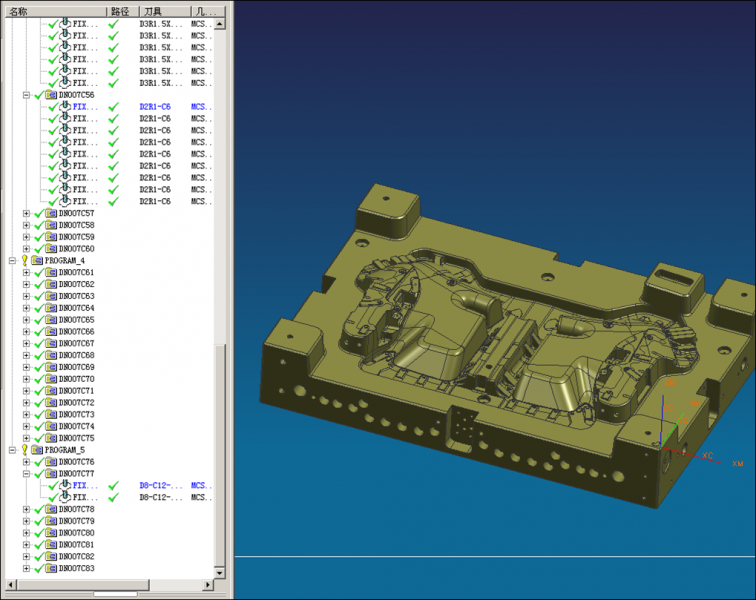Collapse the PROGRAM_5 node

coord(12,450)
